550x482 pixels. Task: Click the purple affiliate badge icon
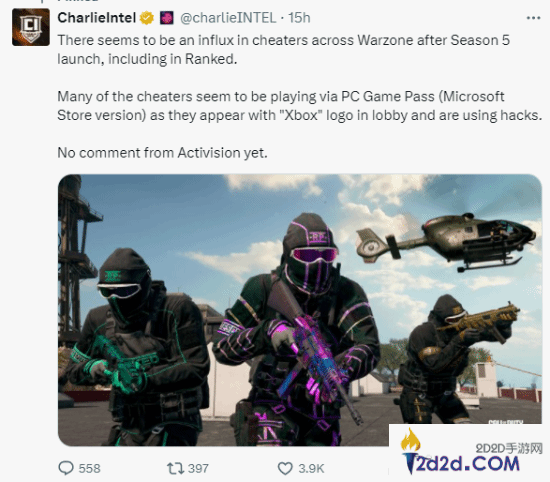tap(167, 18)
